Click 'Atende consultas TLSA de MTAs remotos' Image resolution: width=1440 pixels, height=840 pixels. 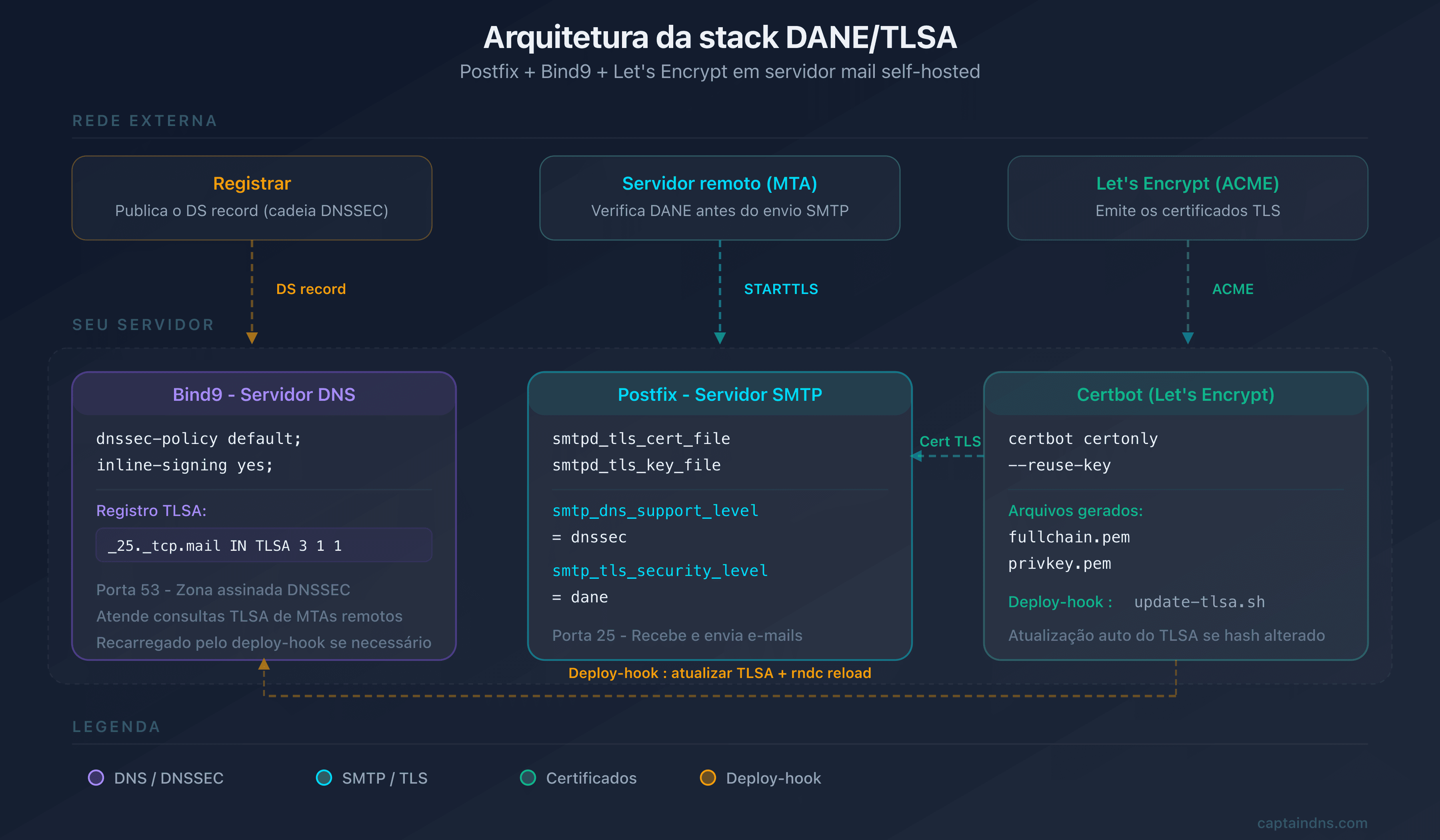249,616
